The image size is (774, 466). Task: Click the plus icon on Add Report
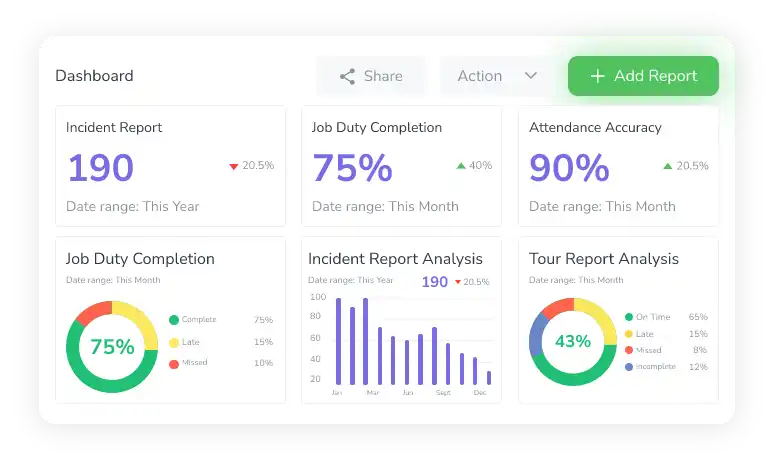pyautogui.click(x=597, y=76)
